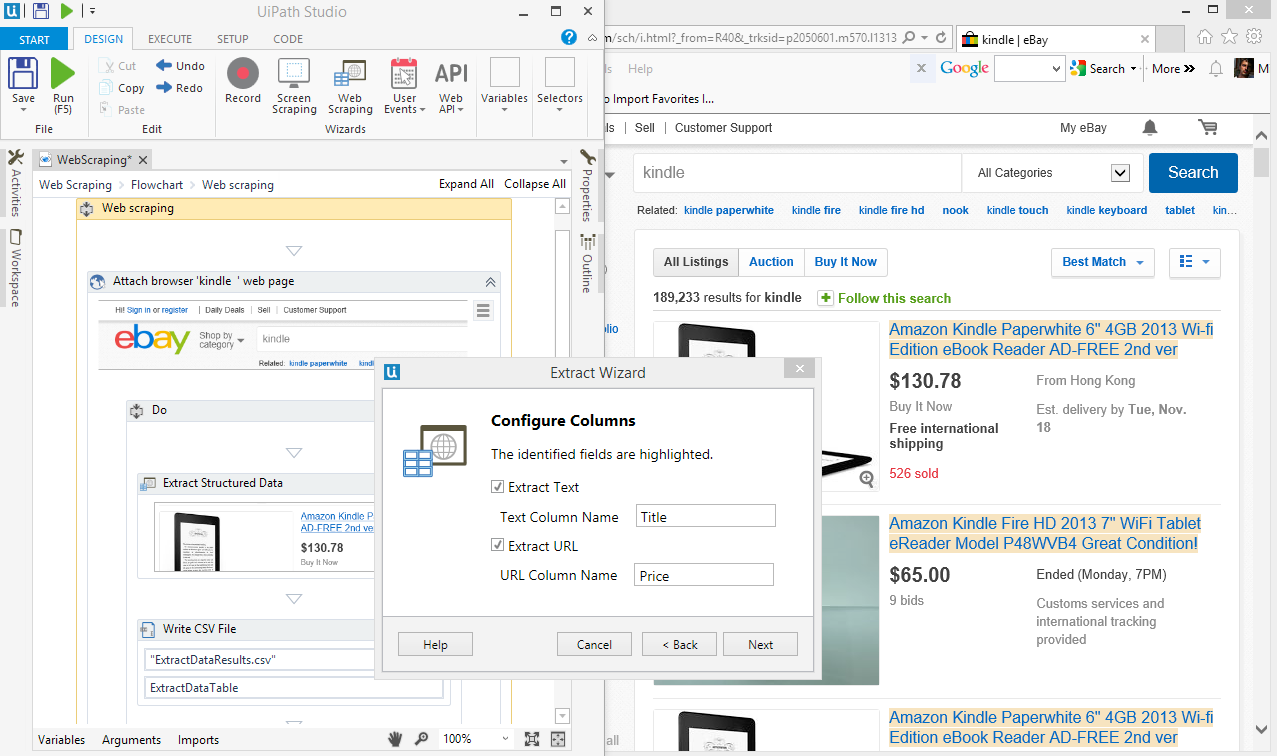Click URL Column Name field
The height and width of the screenshot is (756, 1277).
[x=705, y=575]
